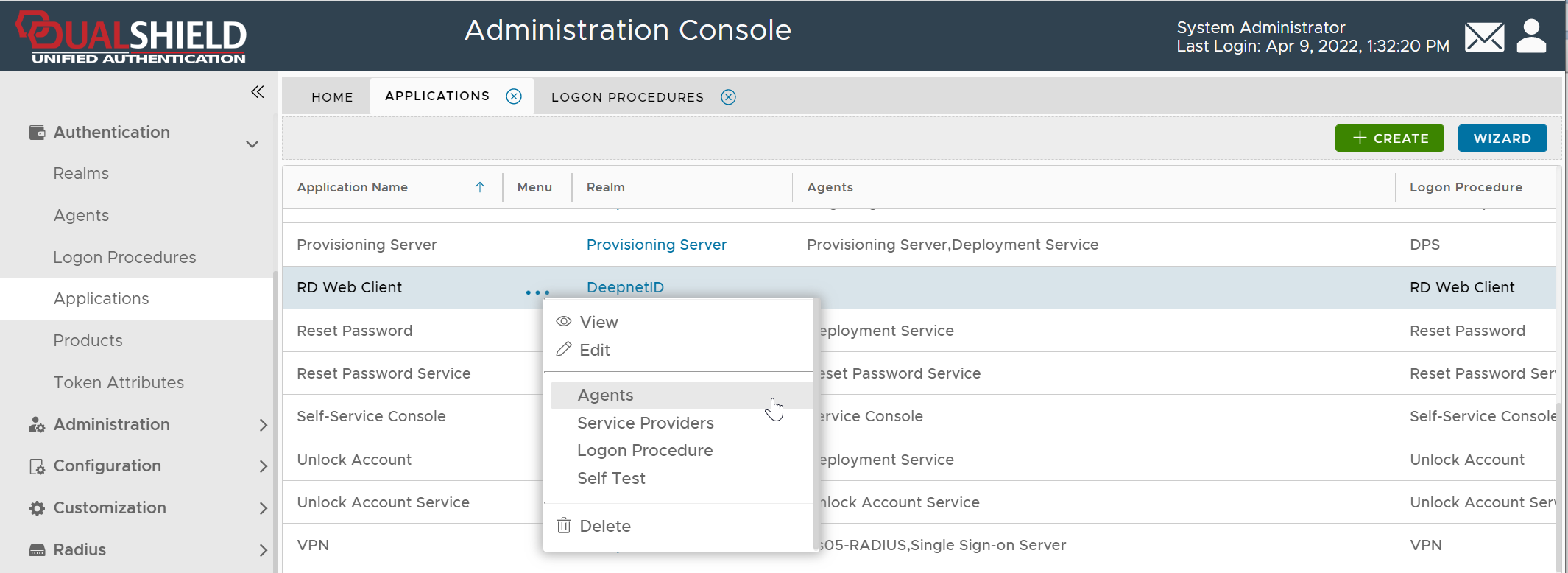Click the user profile icon
The width and height of the screenshot is (1568, 573).
pos(1531,37)
